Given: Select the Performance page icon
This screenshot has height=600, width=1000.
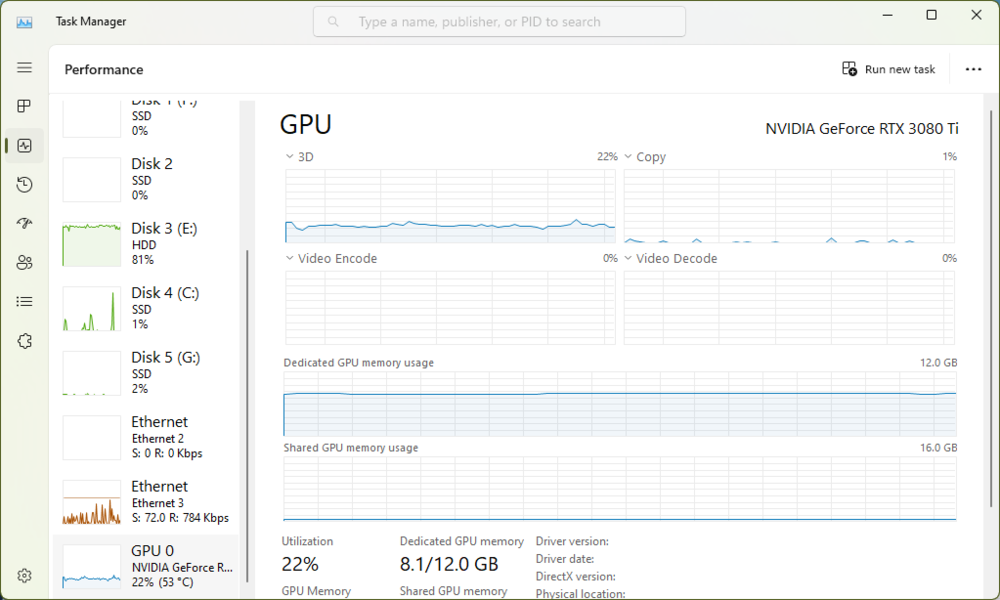Looking at the screenshot, I should coord(24,146).
